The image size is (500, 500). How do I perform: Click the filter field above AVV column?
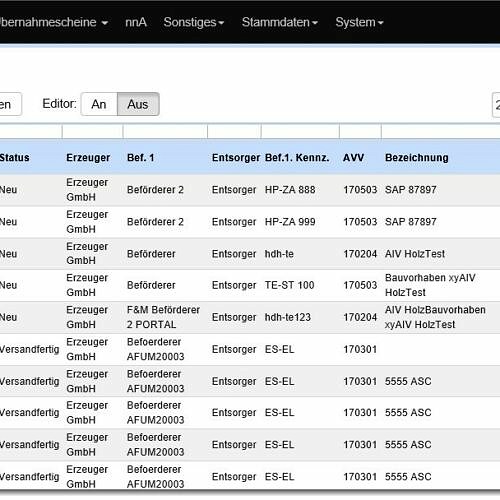tap(360, 131)
